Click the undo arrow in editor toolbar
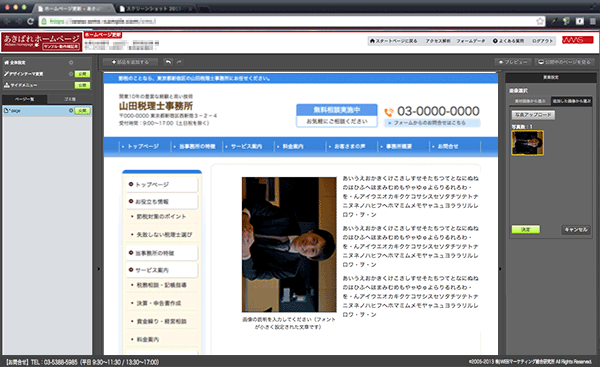This screenshot has height=367, width=600. tap(168, 62)
